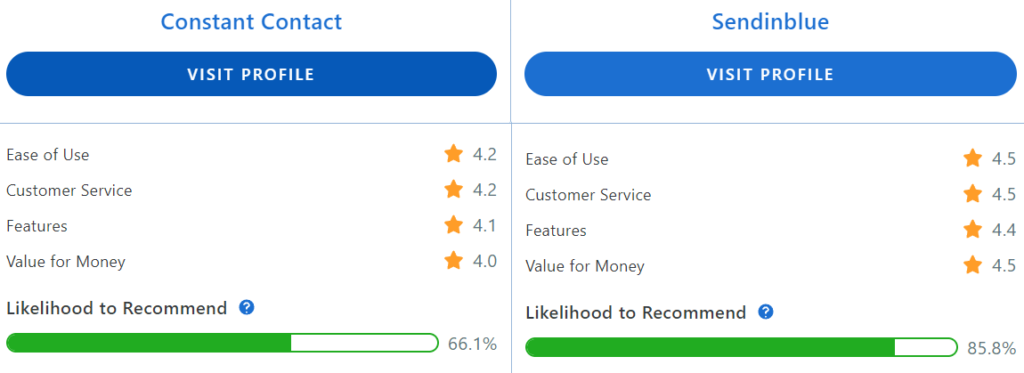Click Constant Contact Ease of Use label
Screen dimensions: 1024x373
point(48,155)
